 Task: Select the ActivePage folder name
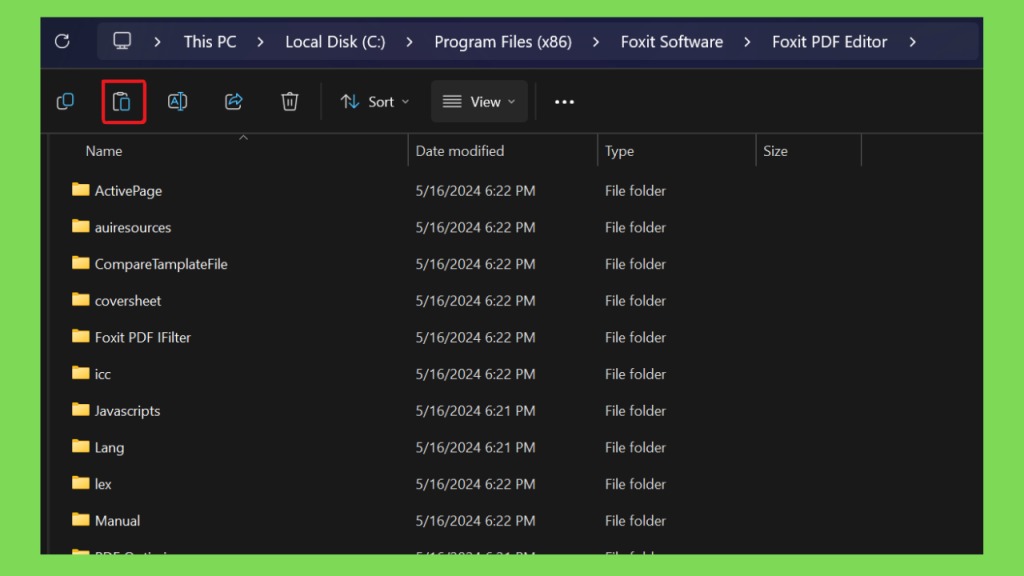point(128,191)
